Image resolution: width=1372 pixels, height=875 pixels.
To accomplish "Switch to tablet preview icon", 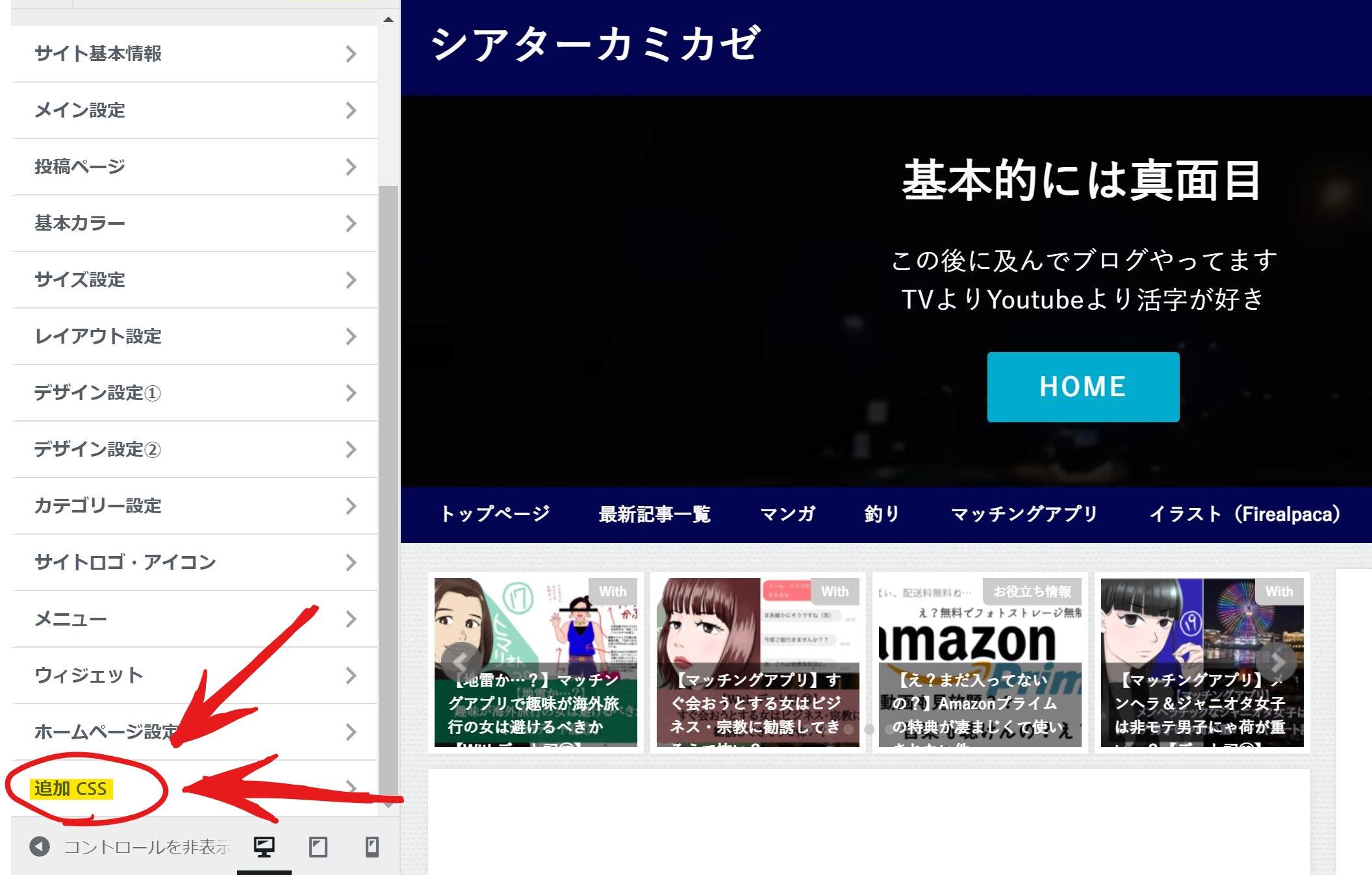I will click(318, 846).
